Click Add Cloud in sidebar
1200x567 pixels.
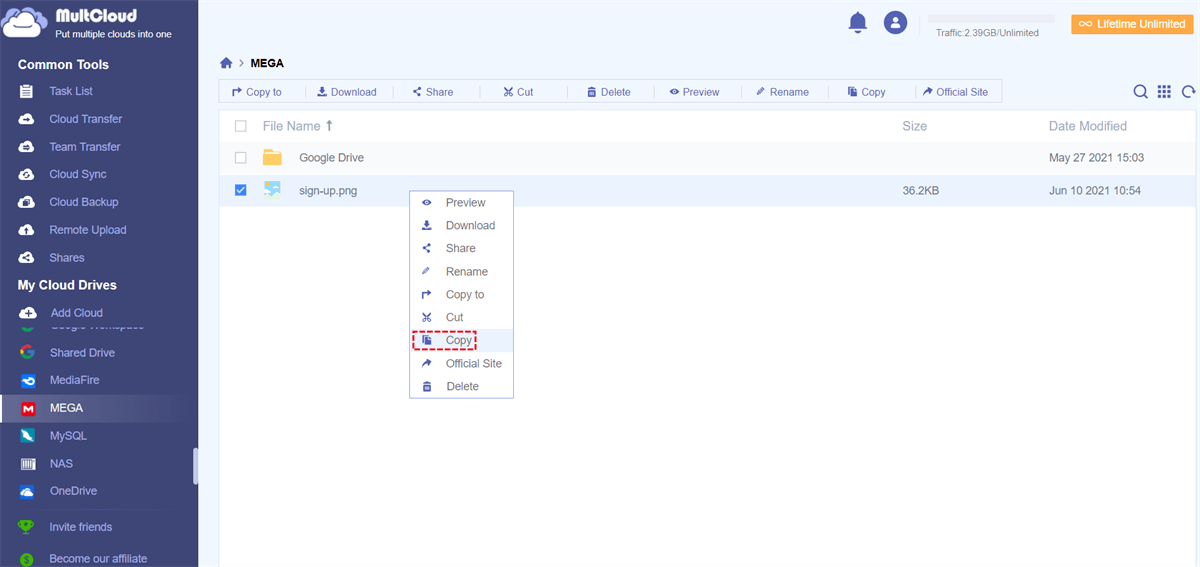[76, 313]
